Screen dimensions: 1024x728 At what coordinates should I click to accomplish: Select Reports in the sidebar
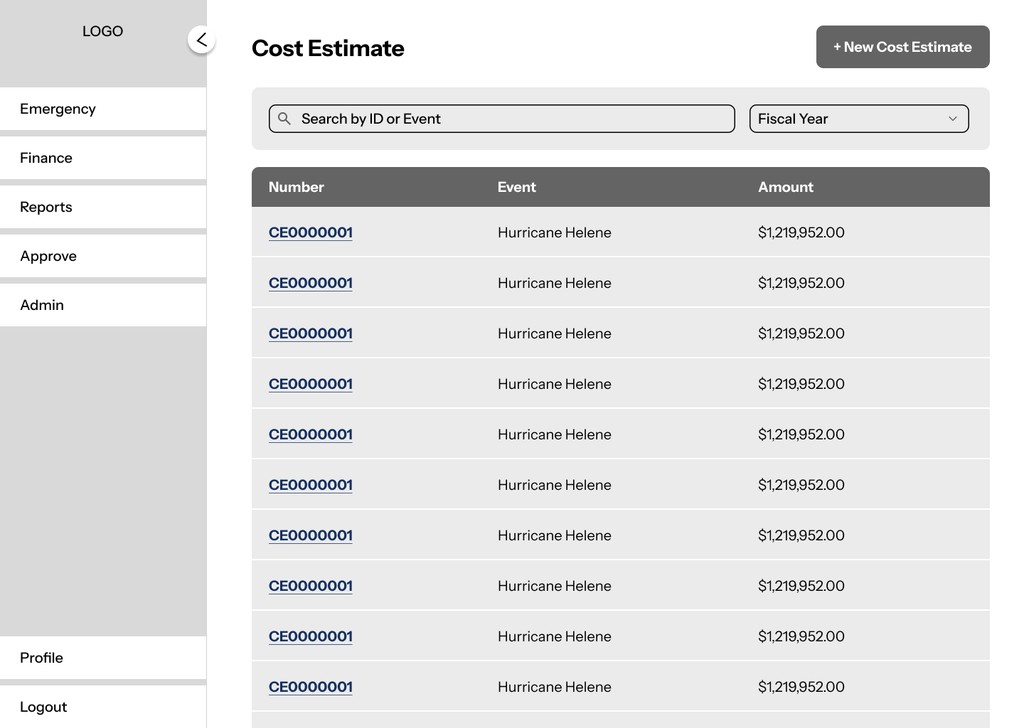[x=103, y=207]
